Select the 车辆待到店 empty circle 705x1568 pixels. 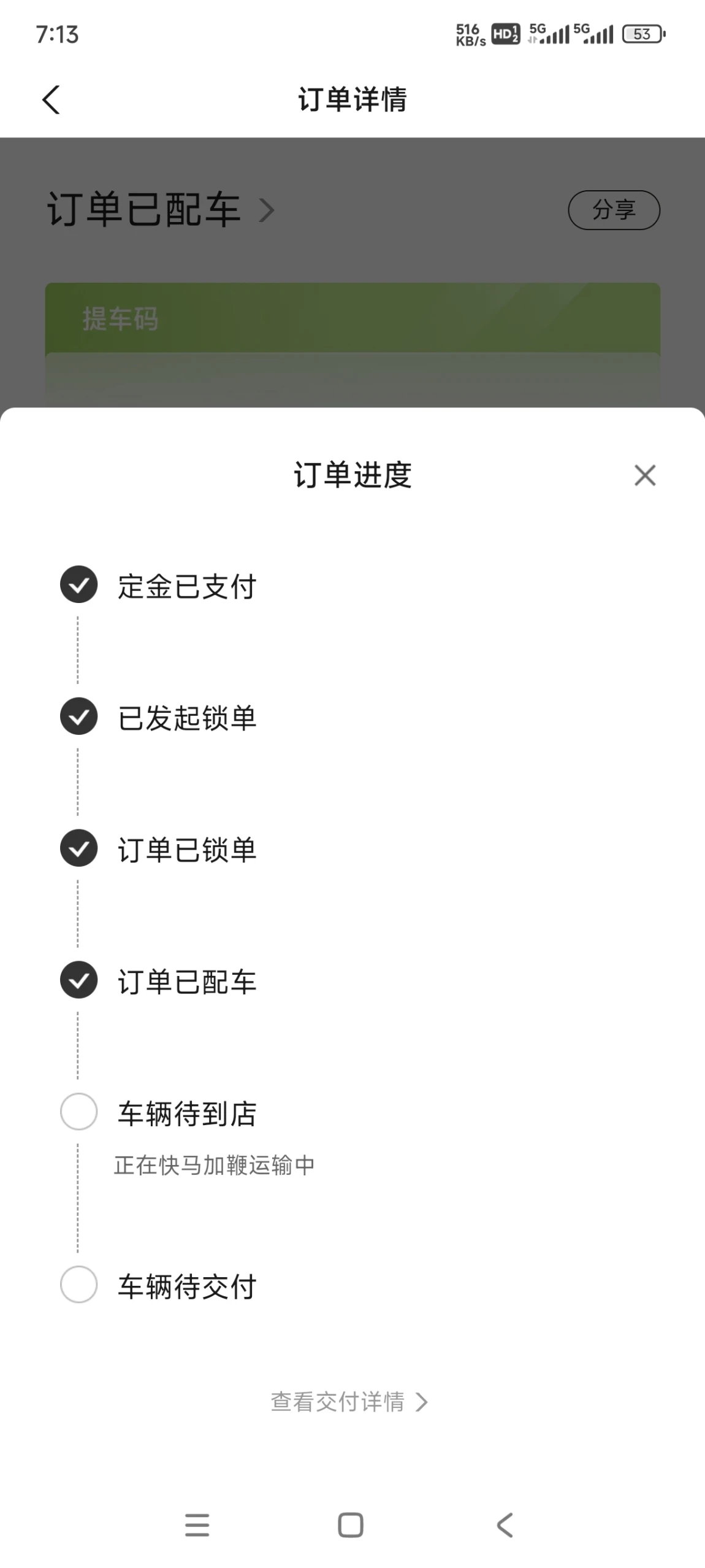pyautogui.click(x=78, y=1112)
